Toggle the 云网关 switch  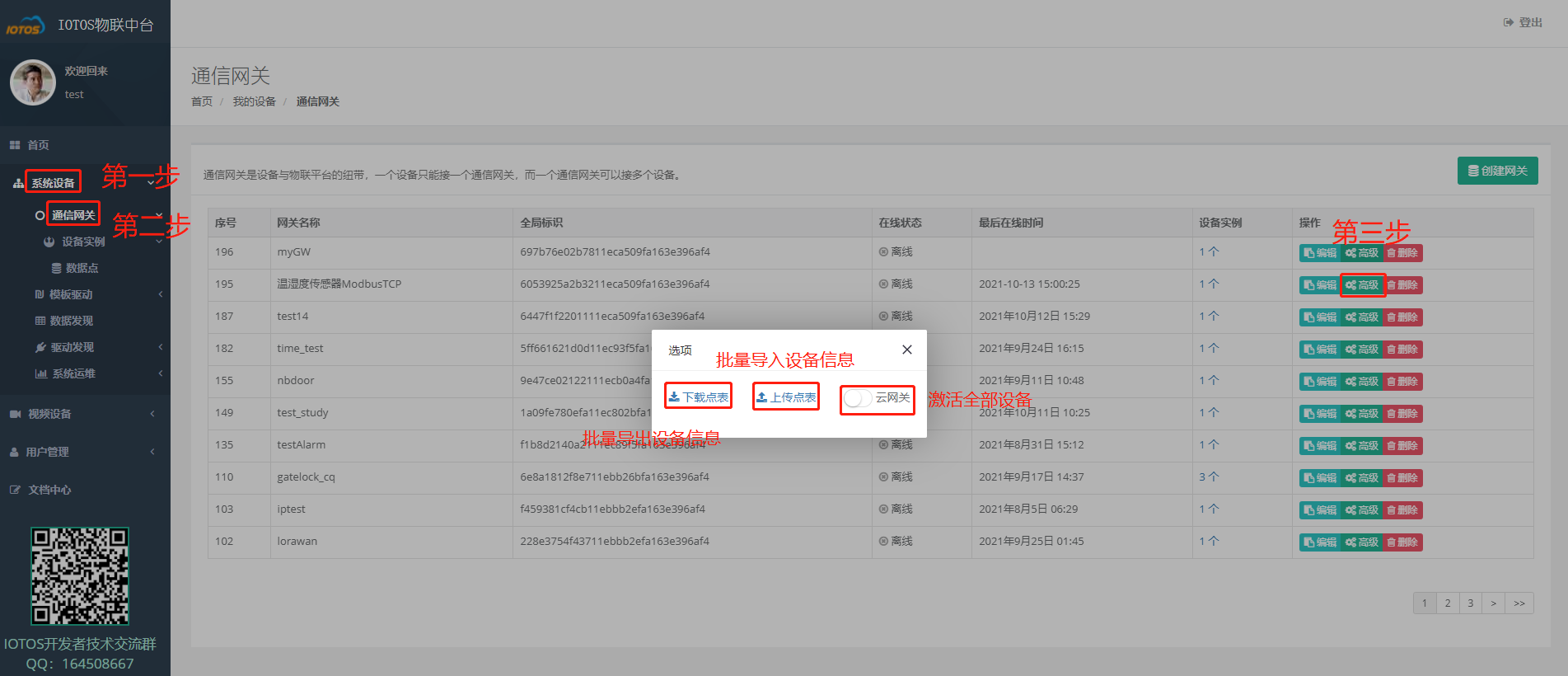[859, 398]
